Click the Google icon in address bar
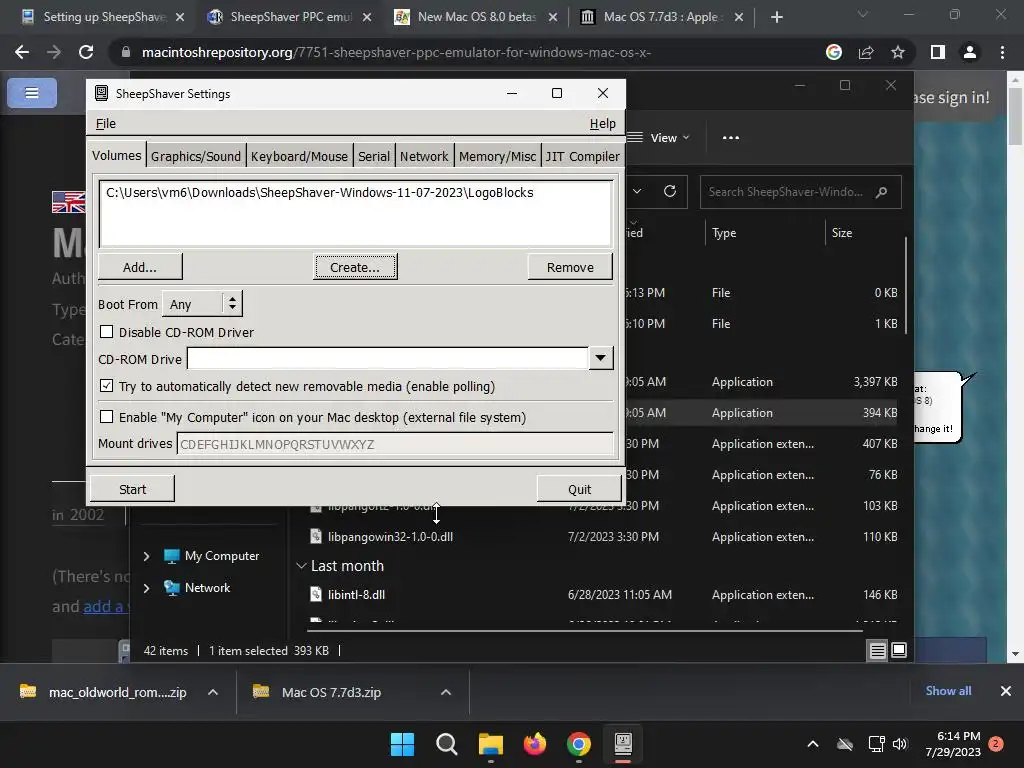1024x768 pixels. 834,52
